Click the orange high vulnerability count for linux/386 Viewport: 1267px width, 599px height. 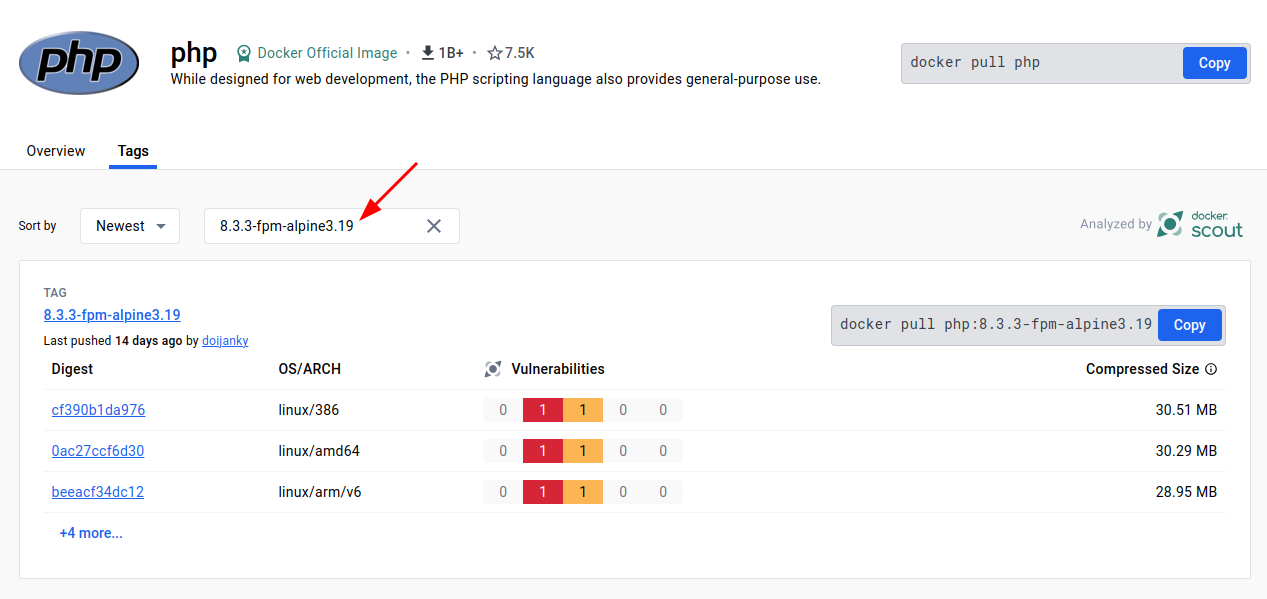[583, 410]
